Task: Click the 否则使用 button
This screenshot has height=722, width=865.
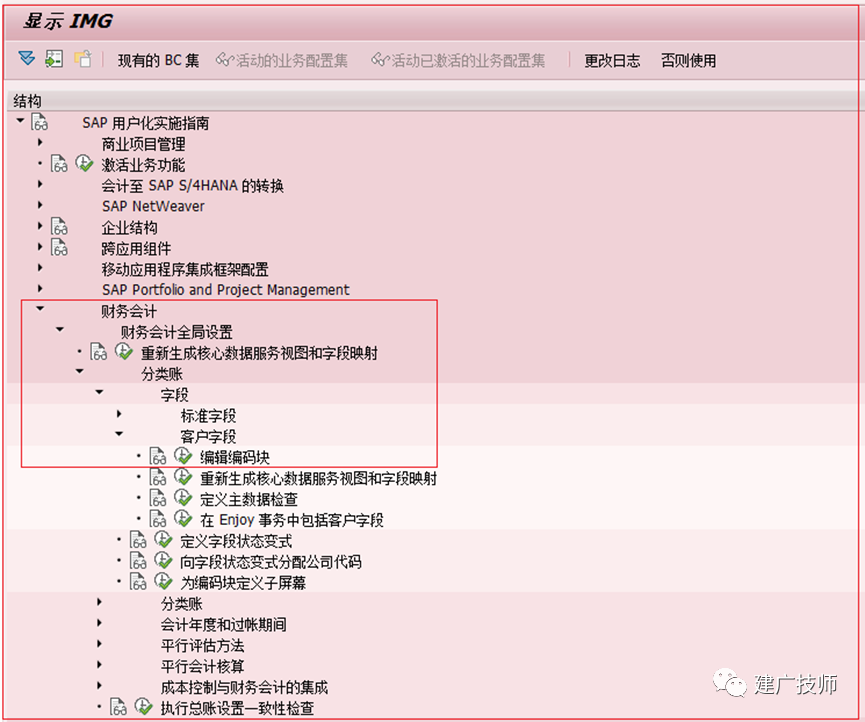Action: [688, 60]
